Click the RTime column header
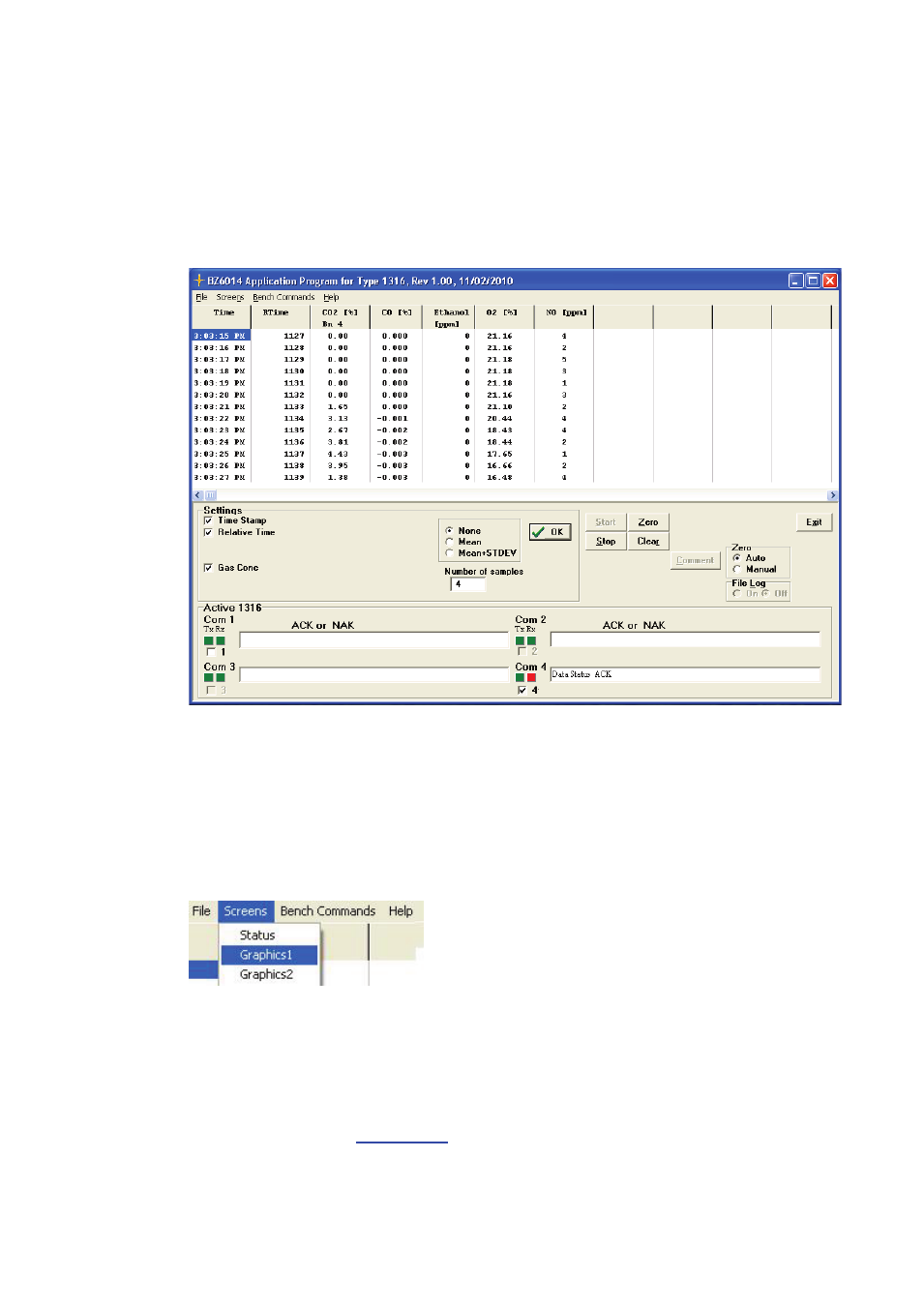This screenshot has height=1306, width=924. [x=281, y=317]
